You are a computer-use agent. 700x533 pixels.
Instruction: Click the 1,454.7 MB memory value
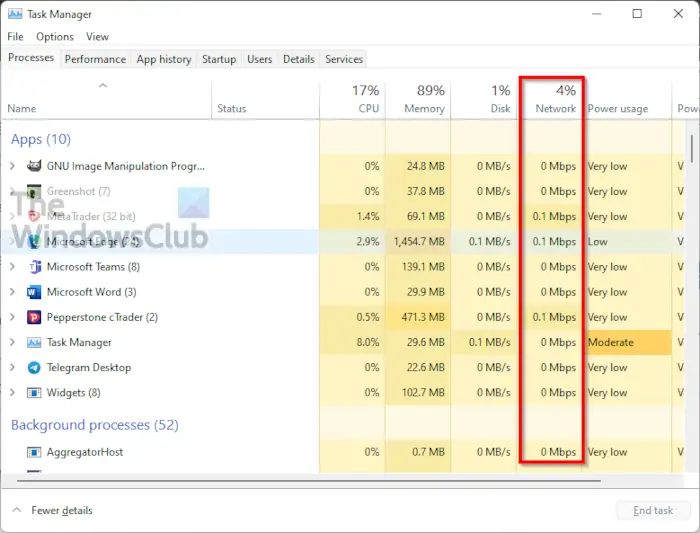(x=419, y=242)
